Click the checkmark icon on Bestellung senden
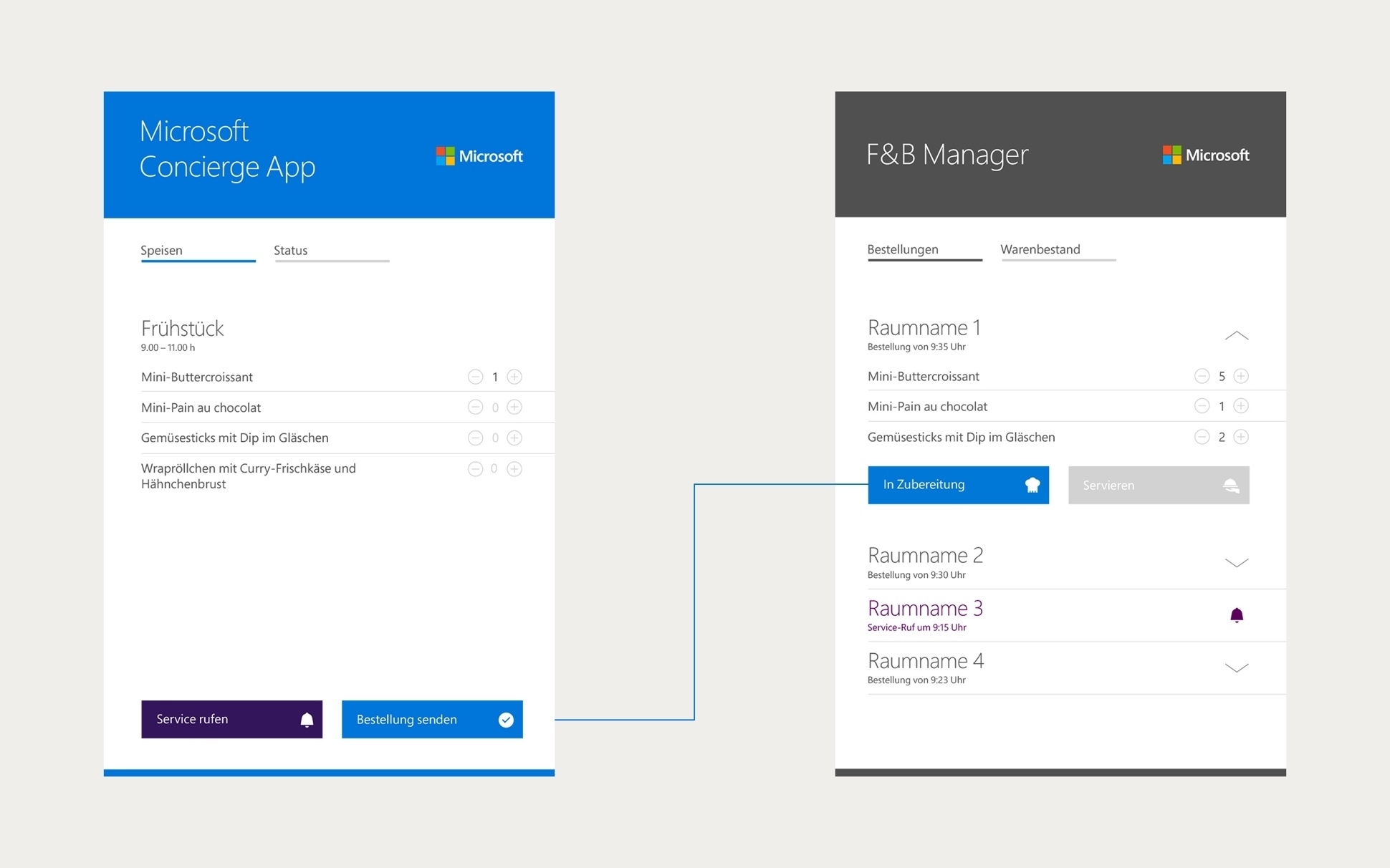 [x=506, y=719]
